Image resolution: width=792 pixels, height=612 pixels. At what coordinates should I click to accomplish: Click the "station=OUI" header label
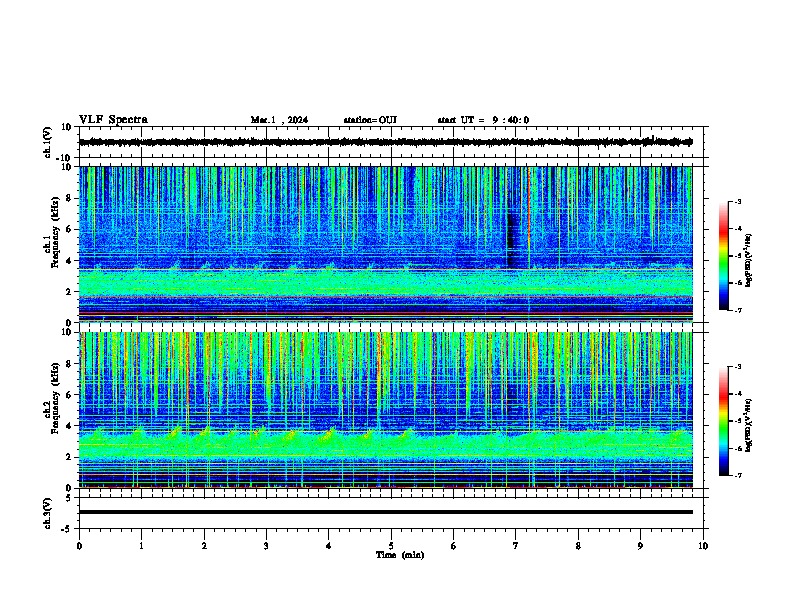click(x=370, y=120)
